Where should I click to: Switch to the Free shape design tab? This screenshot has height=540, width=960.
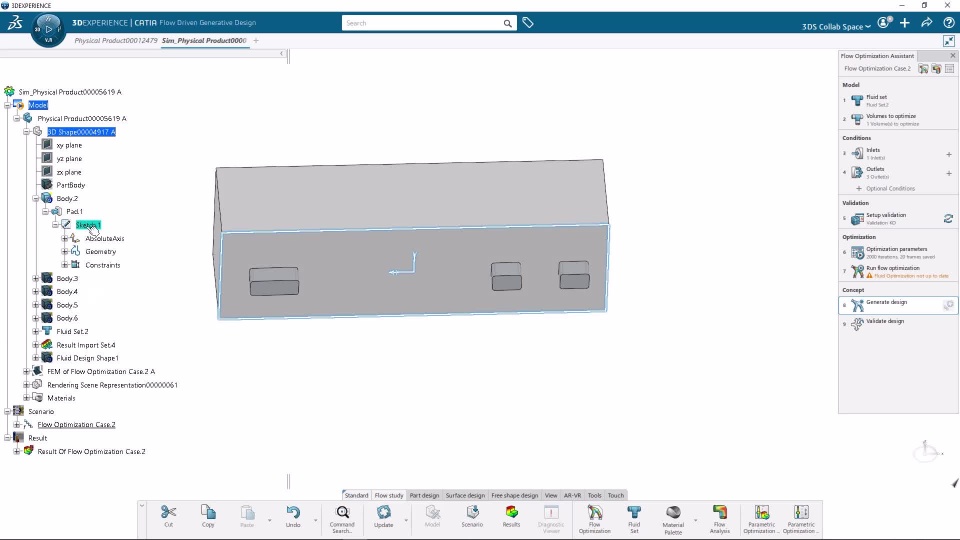(515, 495)
